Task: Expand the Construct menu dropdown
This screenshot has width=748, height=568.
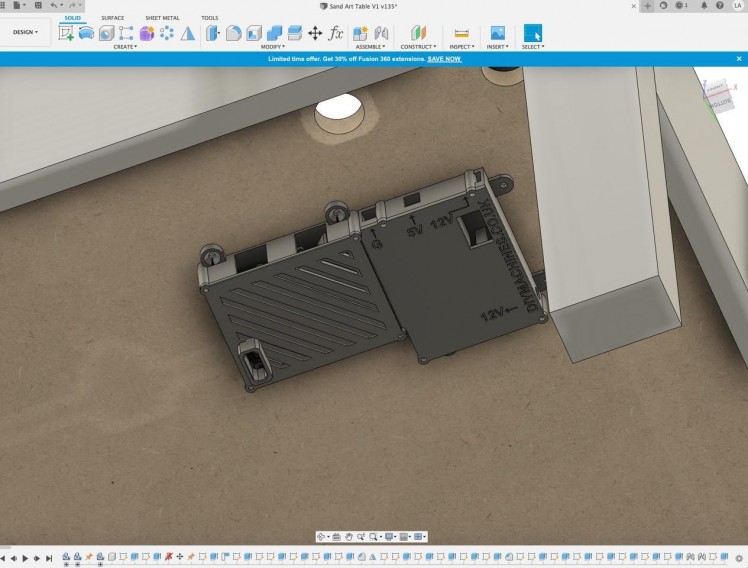Action: [418, 47]
